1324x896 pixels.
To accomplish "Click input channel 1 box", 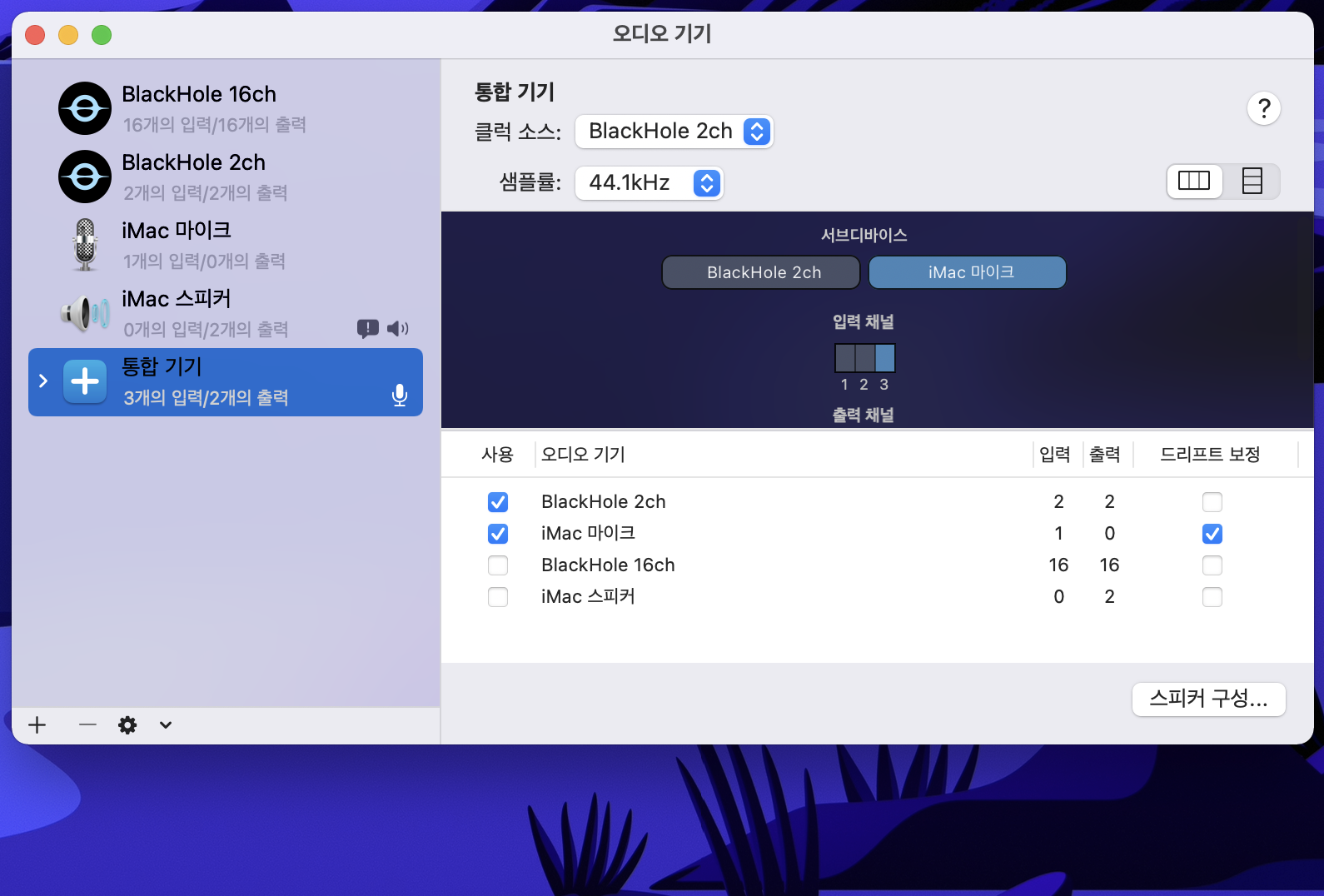I will tap(845, 357).
